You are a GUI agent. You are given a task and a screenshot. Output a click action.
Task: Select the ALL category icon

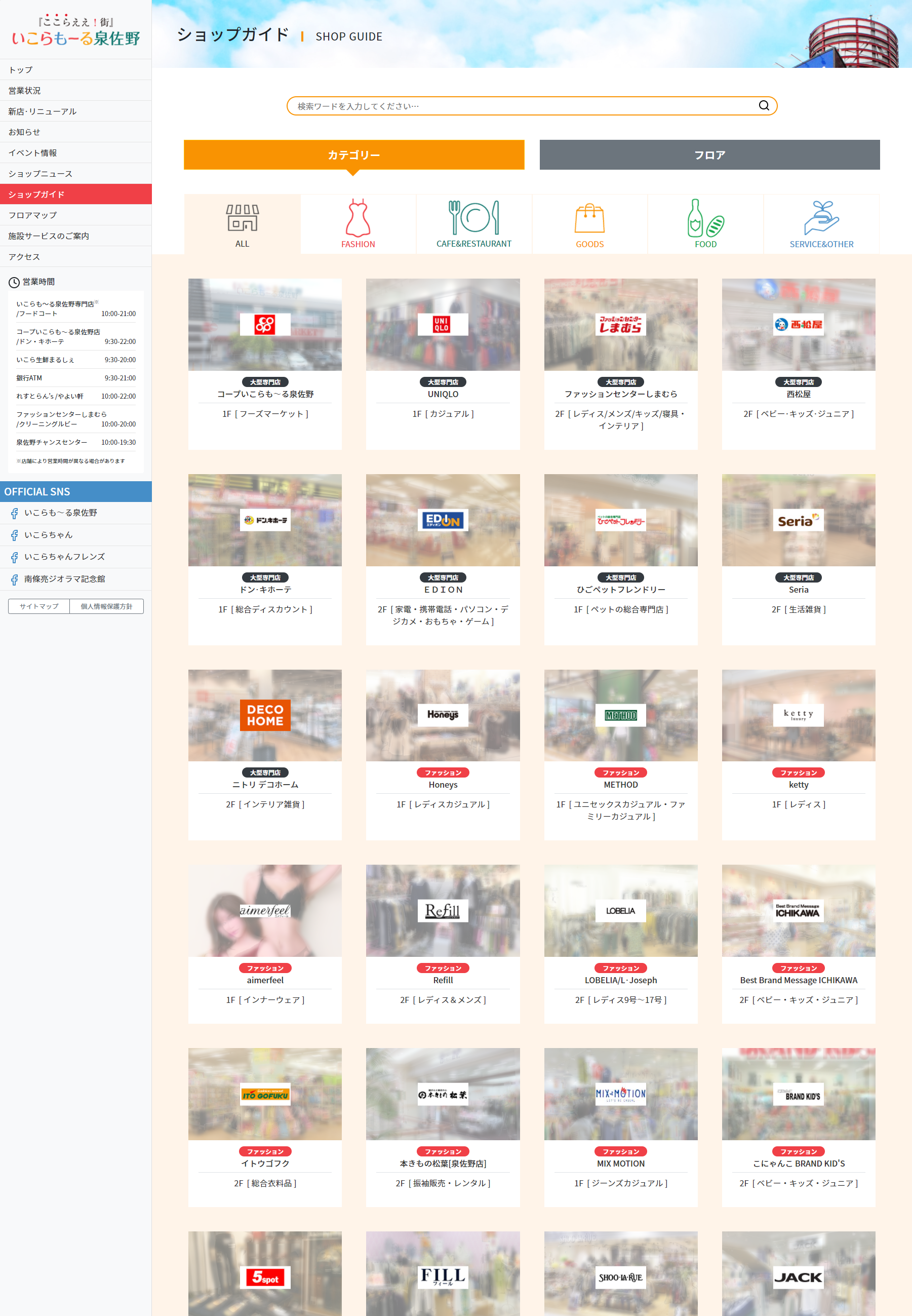point(242,218)
